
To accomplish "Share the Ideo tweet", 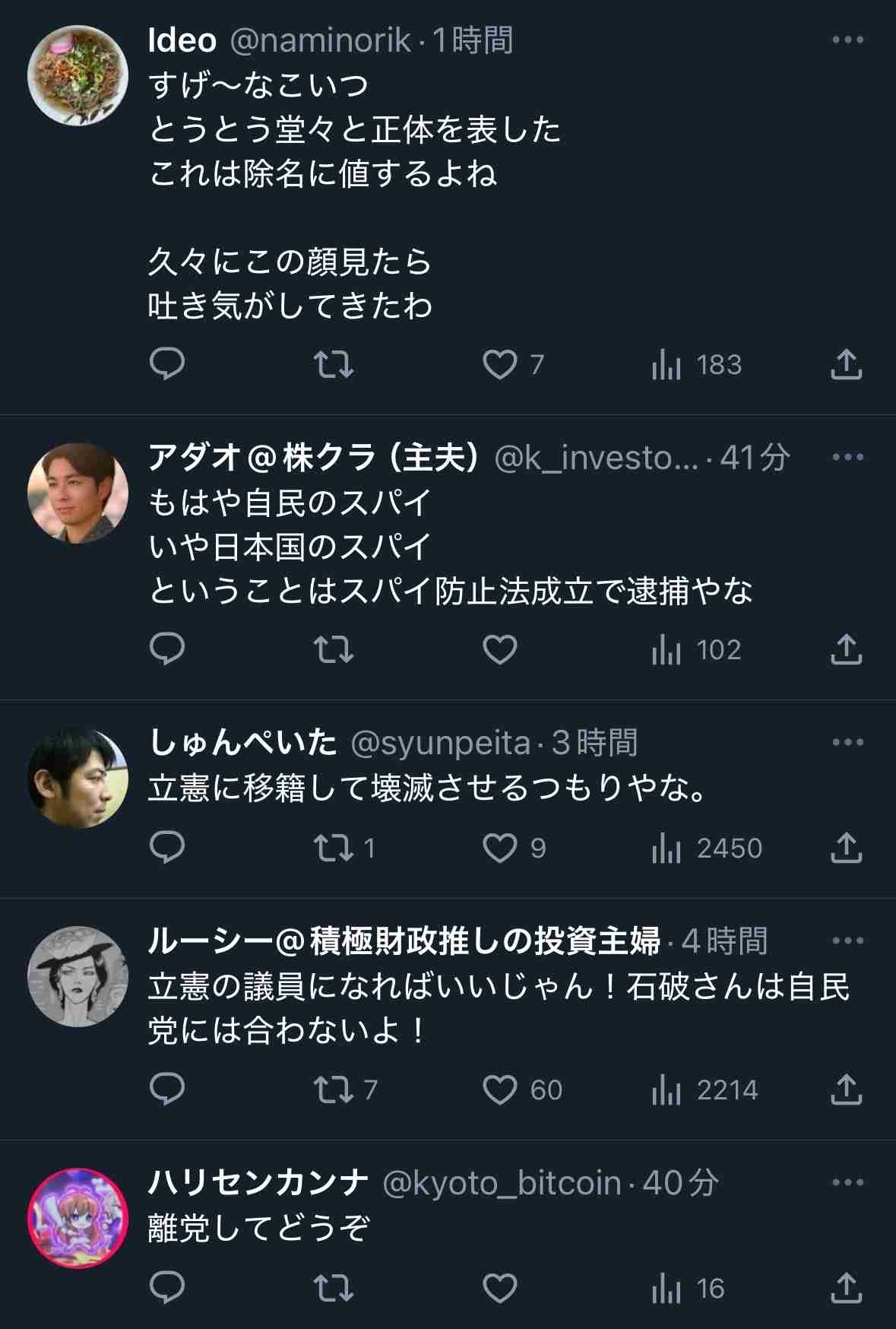I will click(846, 365).
